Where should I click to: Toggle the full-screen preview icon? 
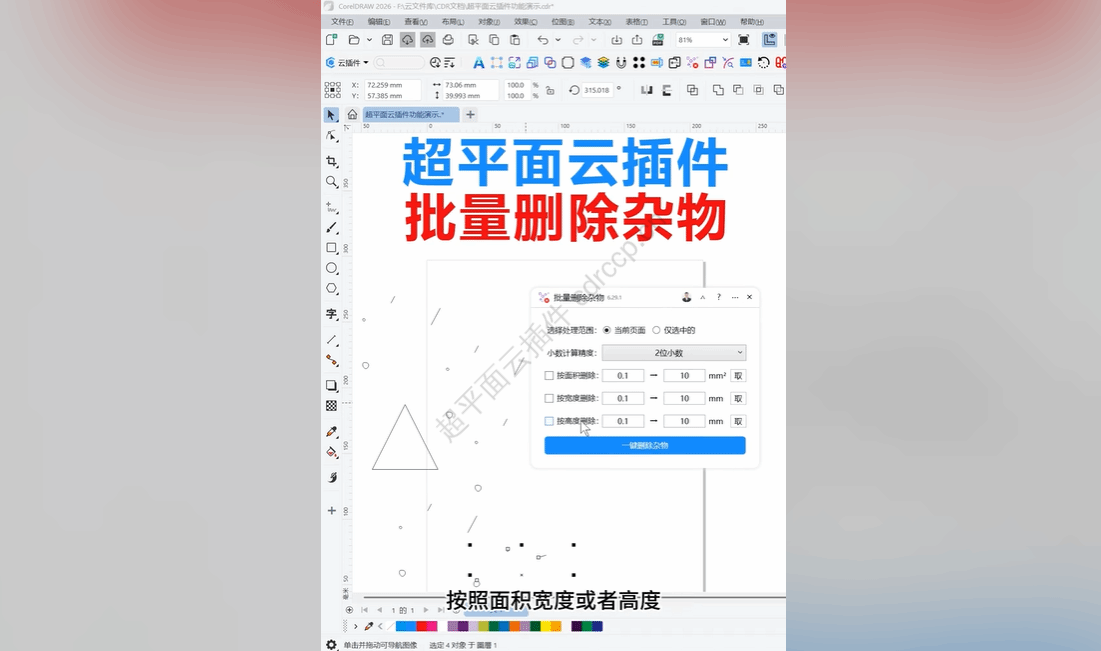(x=744, y=40)
